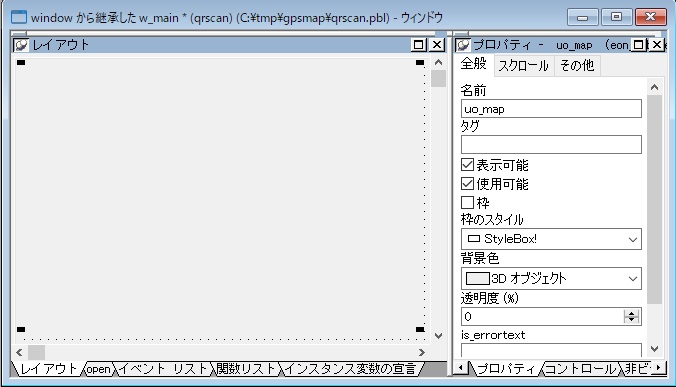
Task: Open the 背景色 dropdown
Action: [551, 279]
